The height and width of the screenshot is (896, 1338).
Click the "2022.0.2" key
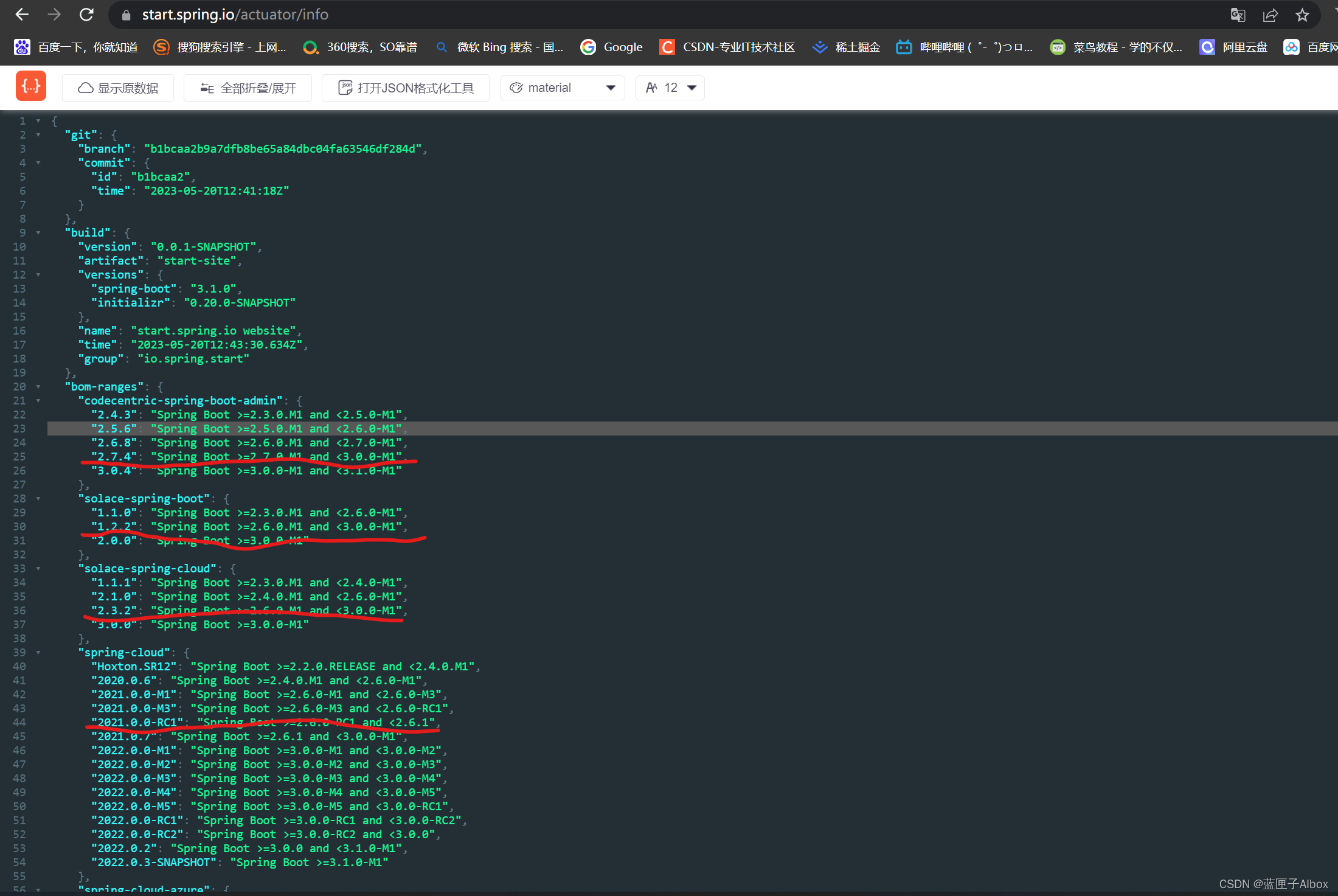pos(124,849)
